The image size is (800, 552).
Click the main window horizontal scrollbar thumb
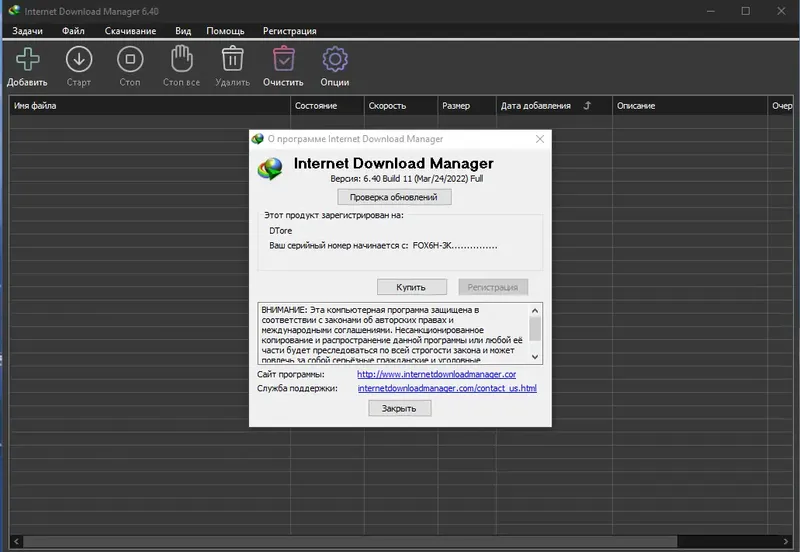350,541
